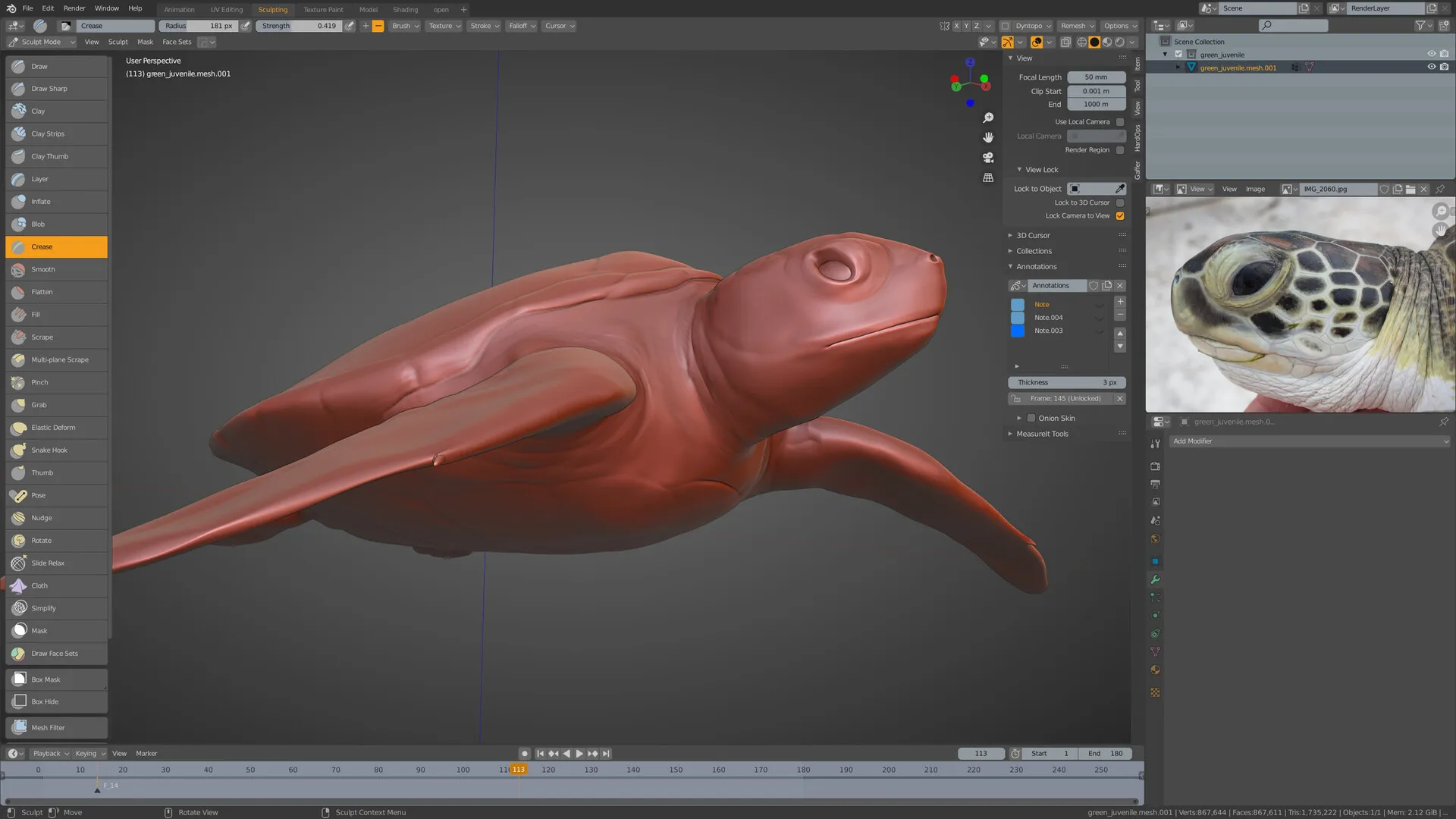Choose the Inflate sculpt tool
The image size is (1456, 819).
coord(56,202)
